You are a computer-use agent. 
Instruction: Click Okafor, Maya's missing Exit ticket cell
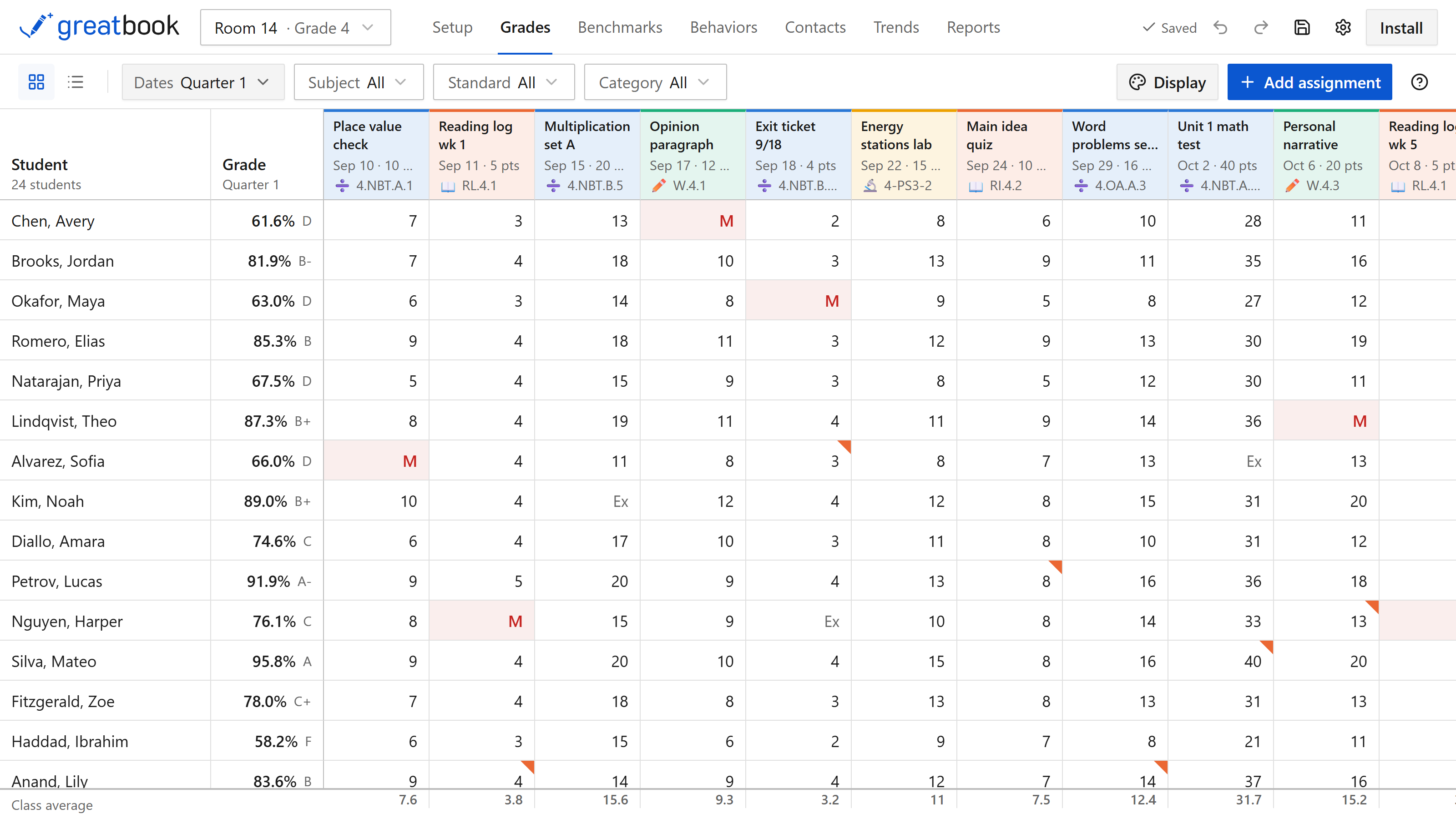(799, 301)
